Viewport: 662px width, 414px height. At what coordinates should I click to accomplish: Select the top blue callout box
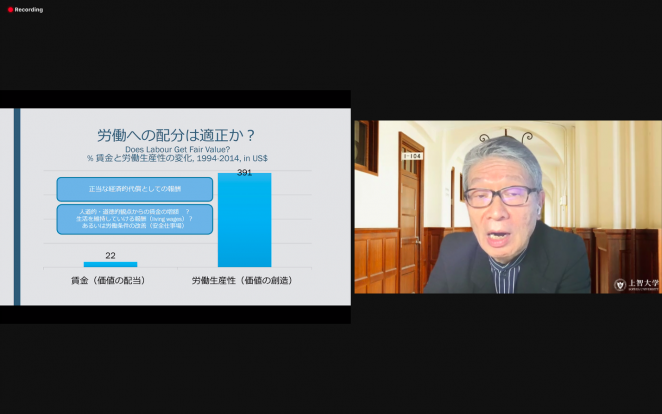click(134, 188)
